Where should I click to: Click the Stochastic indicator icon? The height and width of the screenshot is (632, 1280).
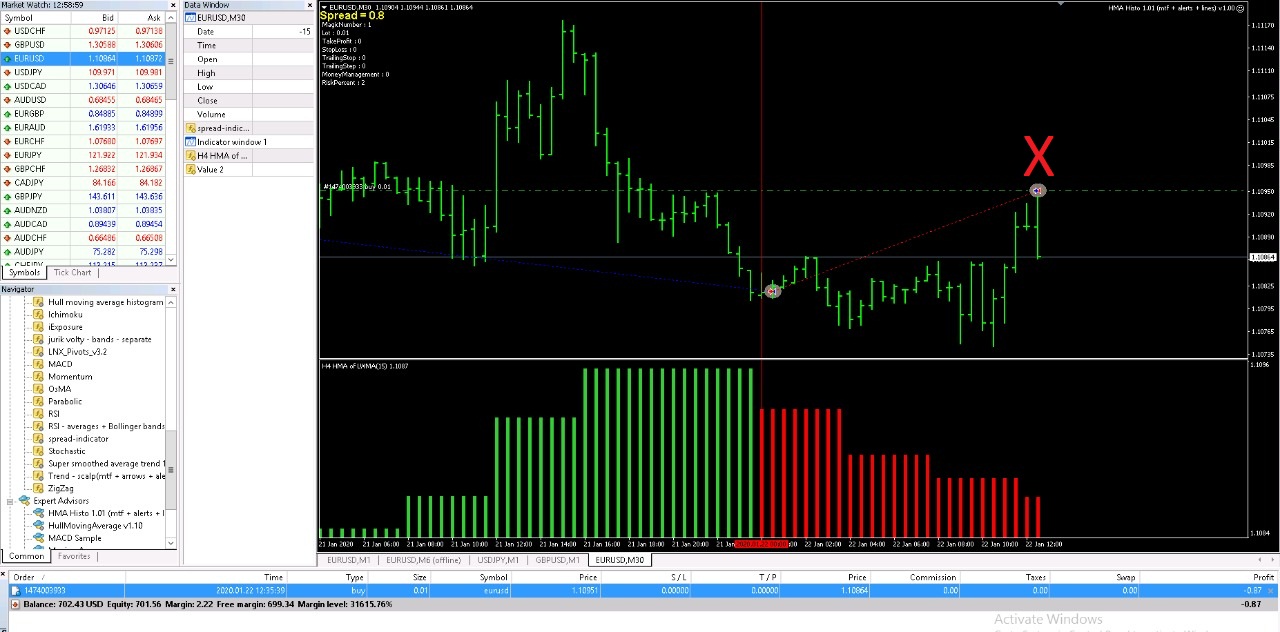39,451
